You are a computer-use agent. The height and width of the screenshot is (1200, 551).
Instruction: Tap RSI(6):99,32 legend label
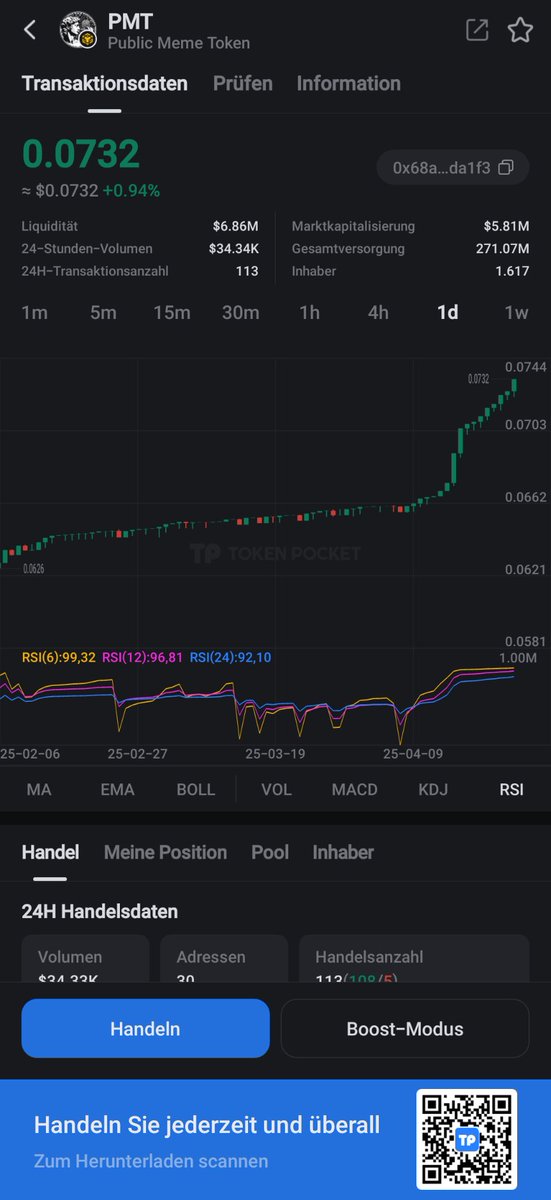59,657
